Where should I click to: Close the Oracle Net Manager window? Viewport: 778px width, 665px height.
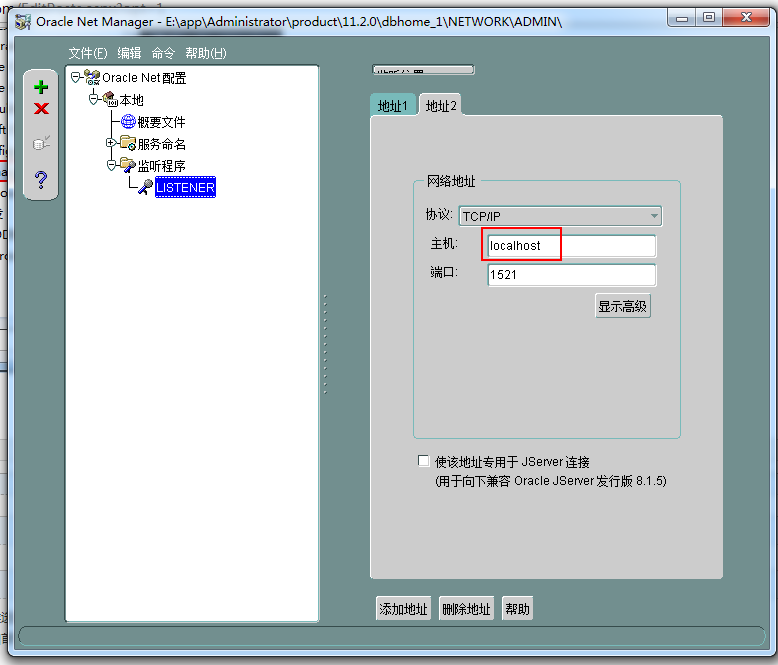(x=746, y=17)
